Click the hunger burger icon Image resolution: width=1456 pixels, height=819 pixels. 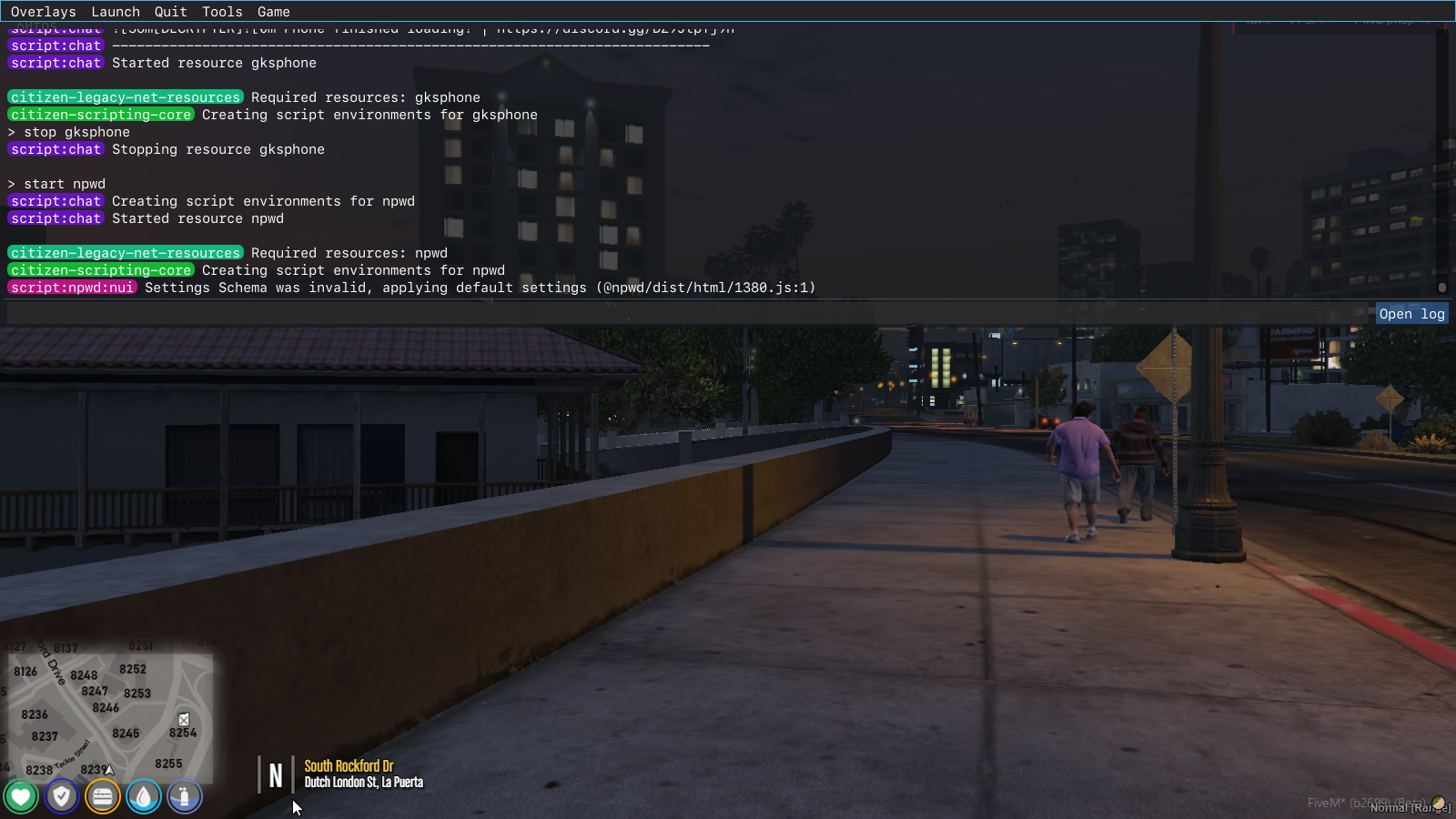[102, 795]
